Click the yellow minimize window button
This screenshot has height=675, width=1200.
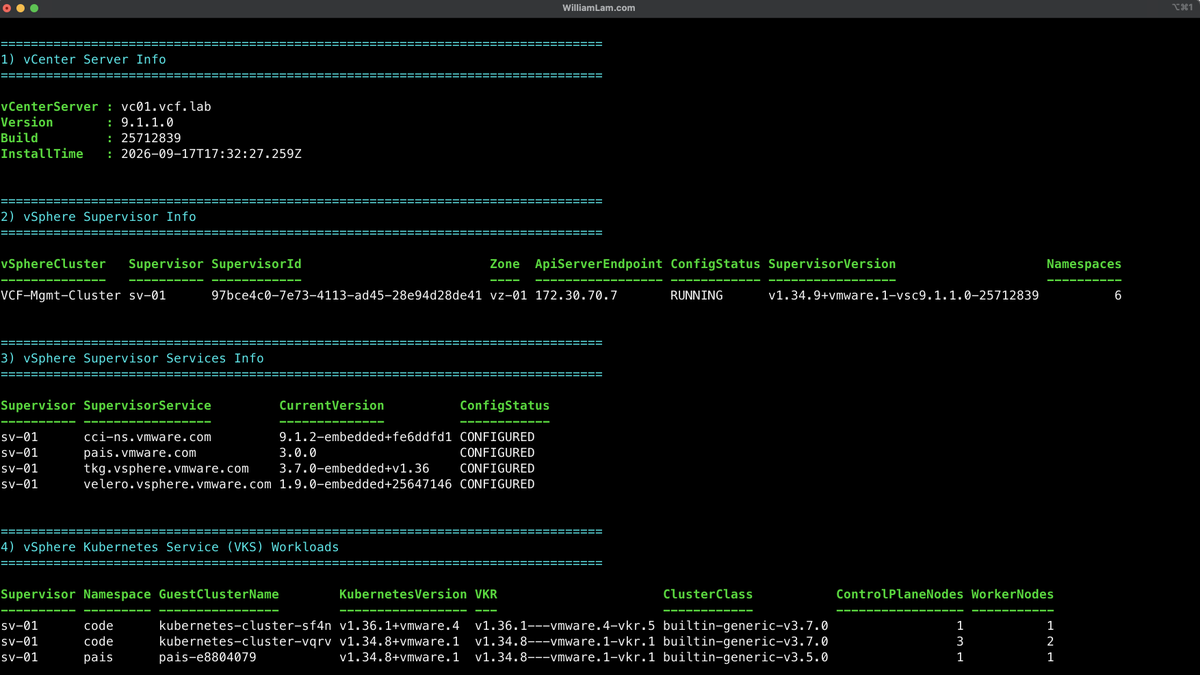(20, 8)
